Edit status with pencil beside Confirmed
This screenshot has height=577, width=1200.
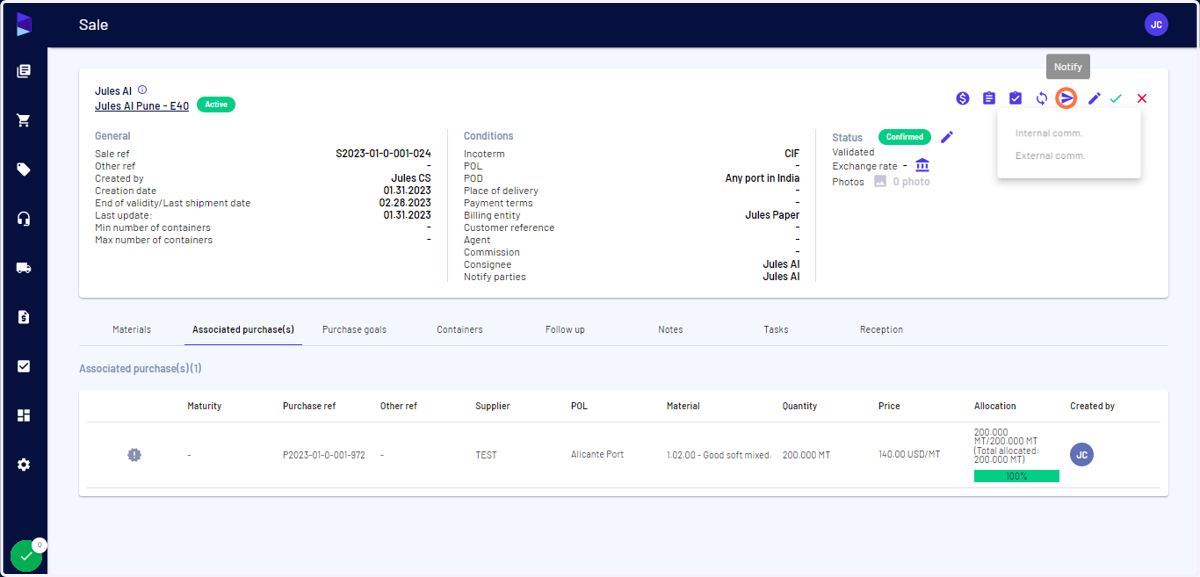[947, 137]
